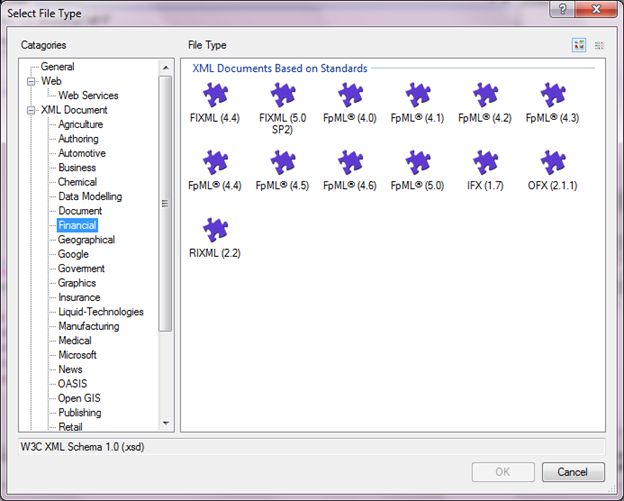The width and height of the screenshot is (624, 501).
Task: Click the highlighted Financial category
Action: pyautogui.click(x=77, y=225)
